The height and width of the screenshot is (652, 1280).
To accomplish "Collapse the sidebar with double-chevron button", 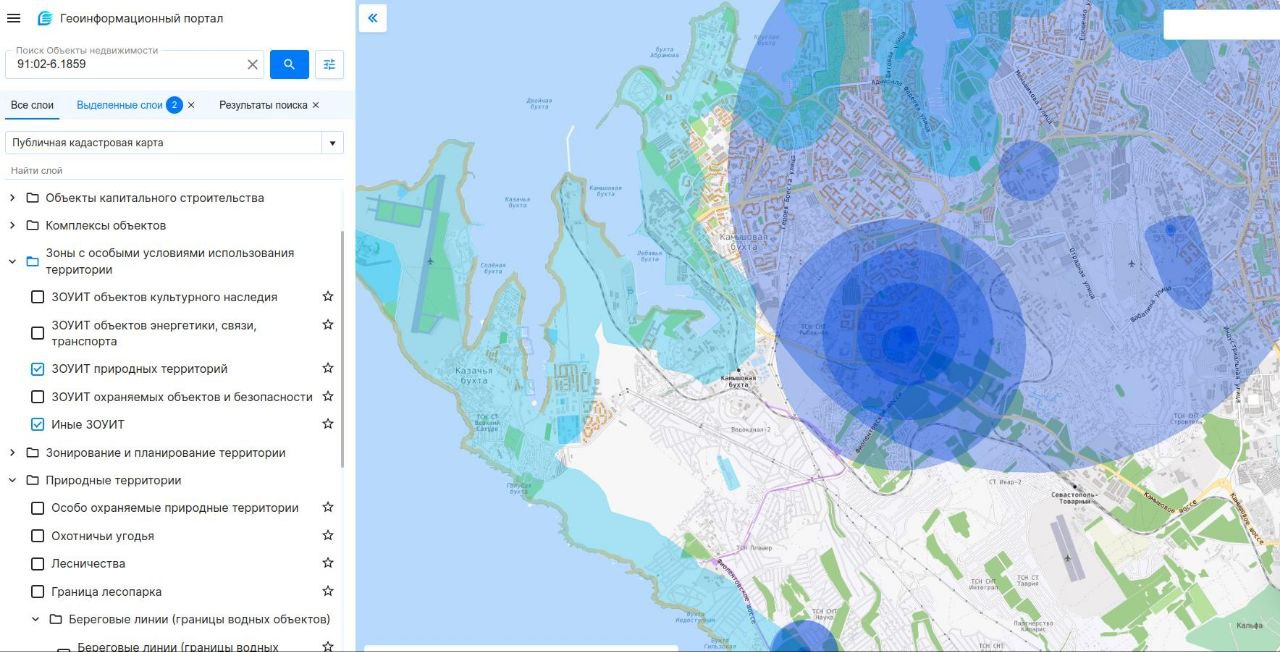I will (372, 18).
